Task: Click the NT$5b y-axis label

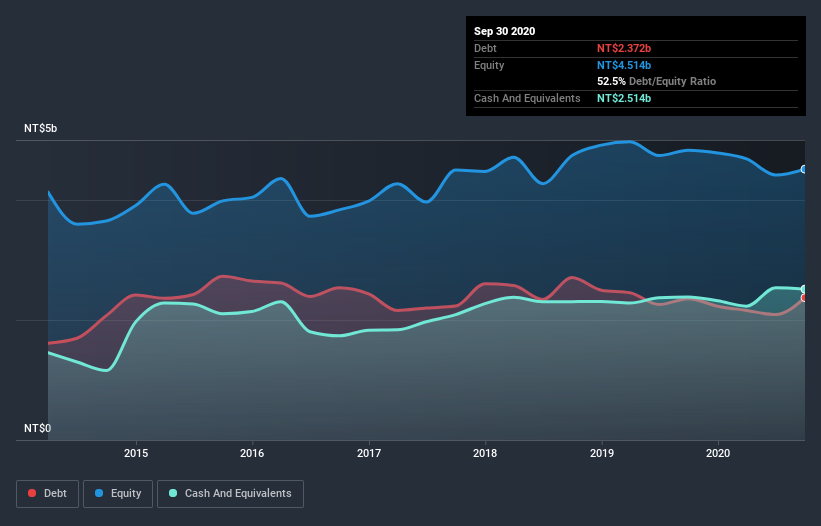Action: point(40,128)
